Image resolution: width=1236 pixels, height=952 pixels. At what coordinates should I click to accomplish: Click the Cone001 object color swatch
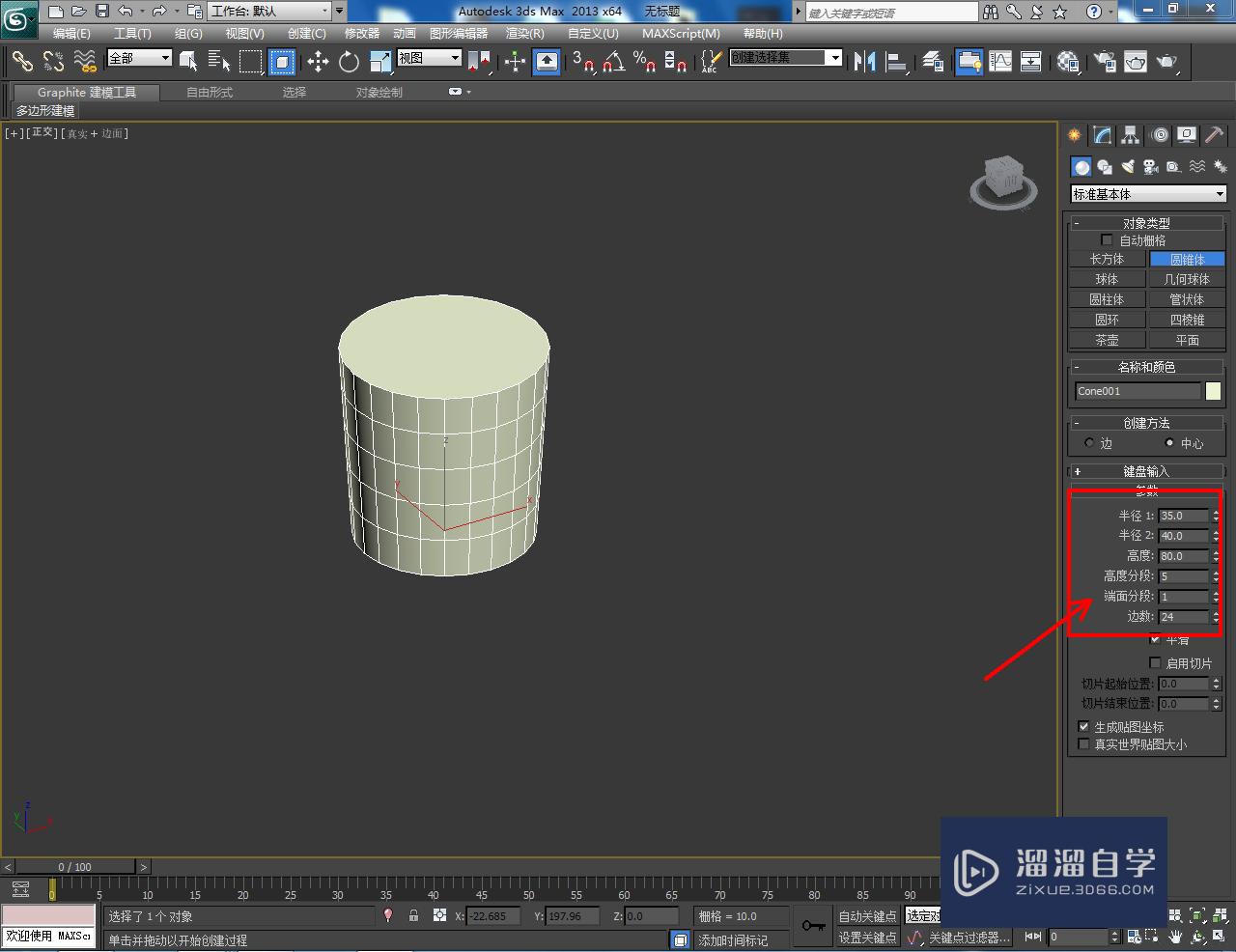click(1213, 391)
